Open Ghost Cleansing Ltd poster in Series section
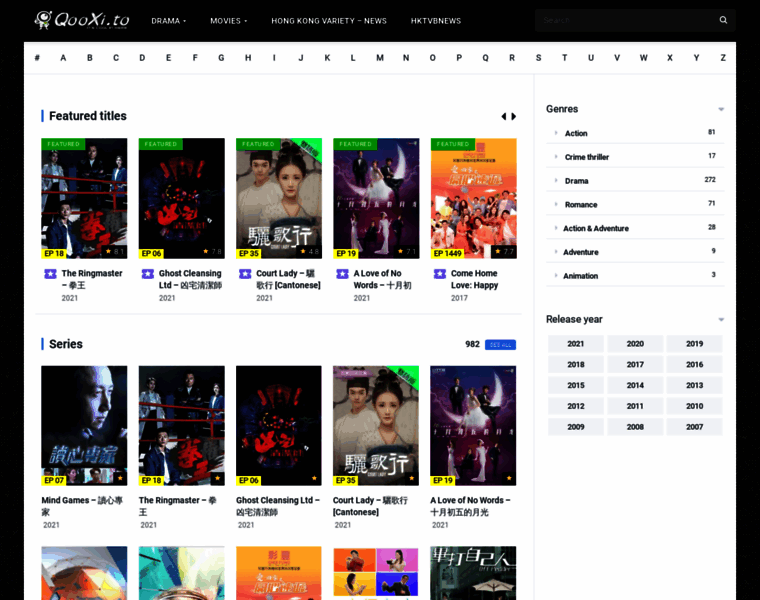The image size is (760, 600). pyautogui.click(x=279, y=426)
